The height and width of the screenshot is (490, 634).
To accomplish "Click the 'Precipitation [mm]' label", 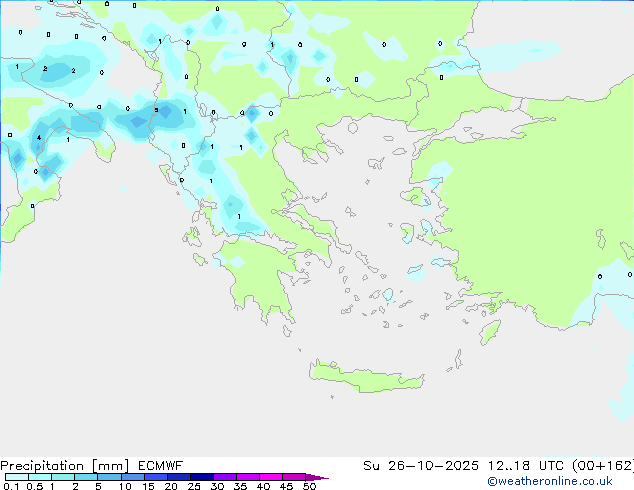I will (x=64, y=466).
